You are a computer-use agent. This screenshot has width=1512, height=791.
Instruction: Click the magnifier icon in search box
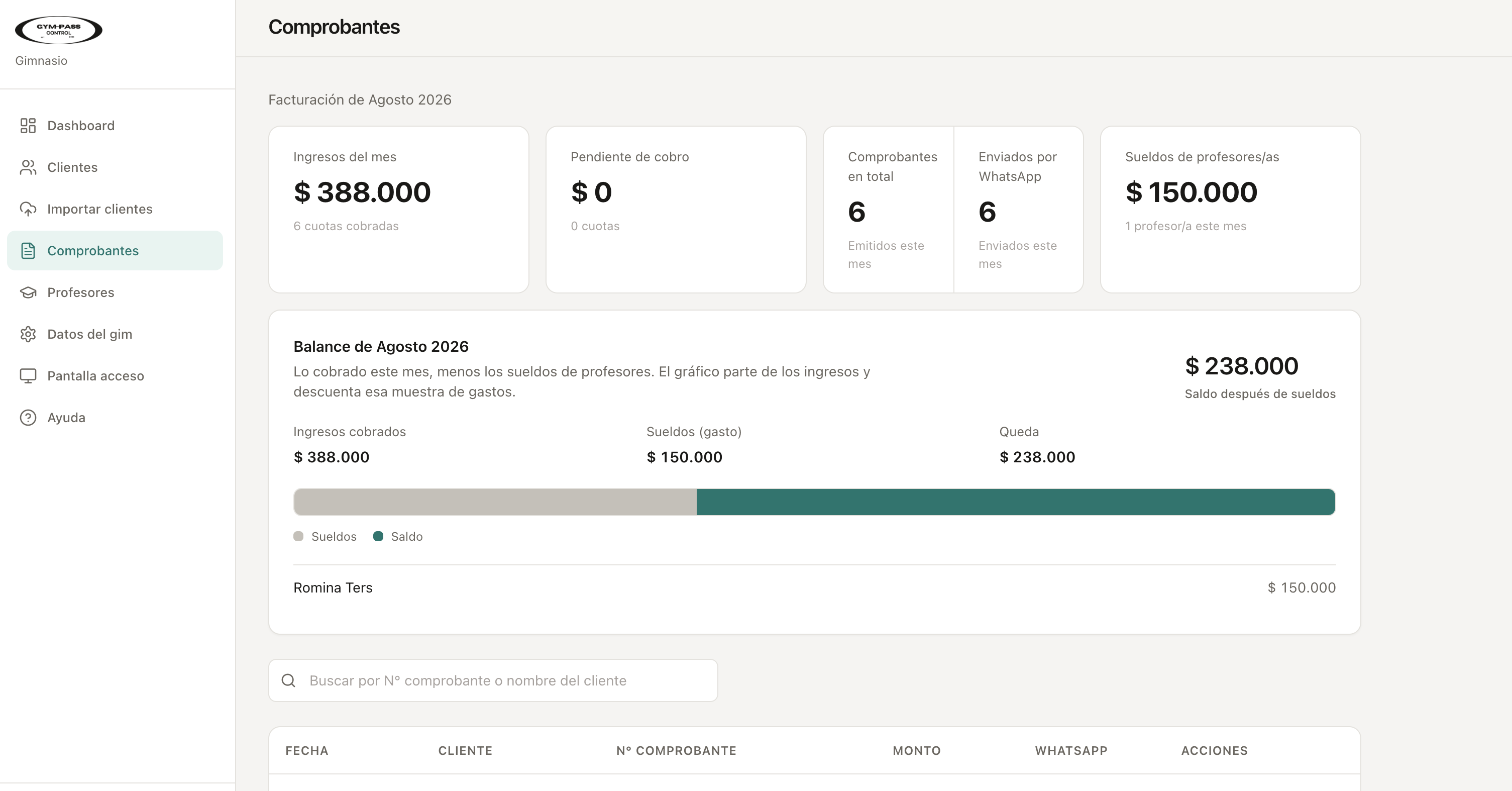point(288,680)
